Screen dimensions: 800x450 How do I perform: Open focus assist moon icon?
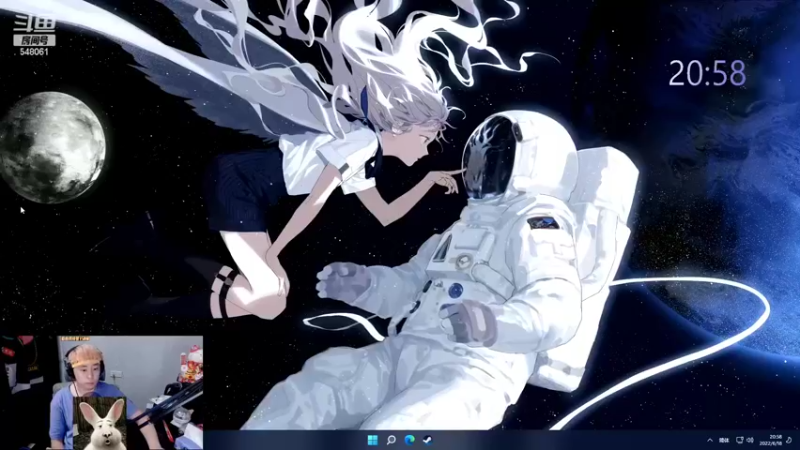789,440
